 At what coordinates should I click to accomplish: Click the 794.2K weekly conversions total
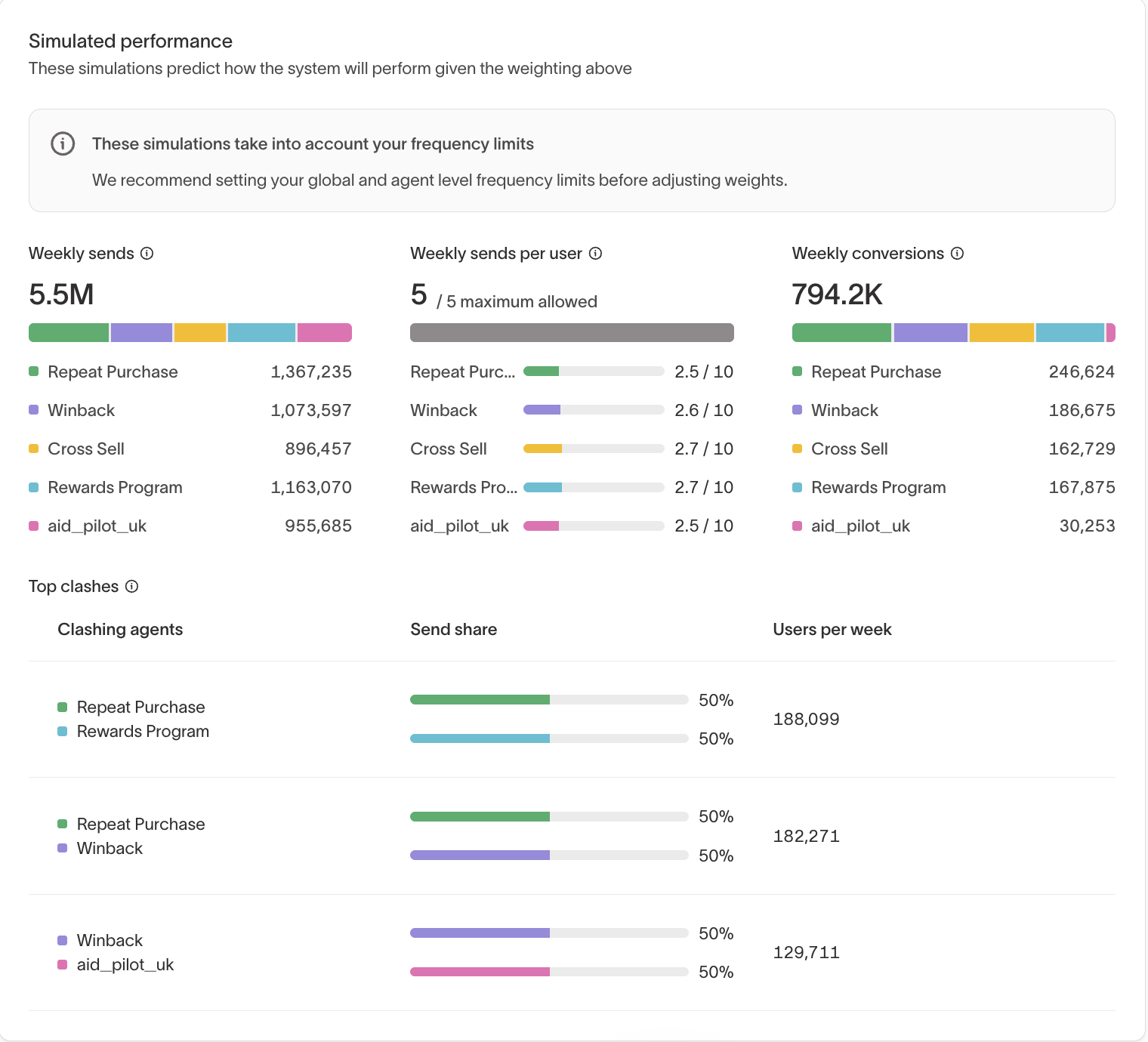coord(837,294)
